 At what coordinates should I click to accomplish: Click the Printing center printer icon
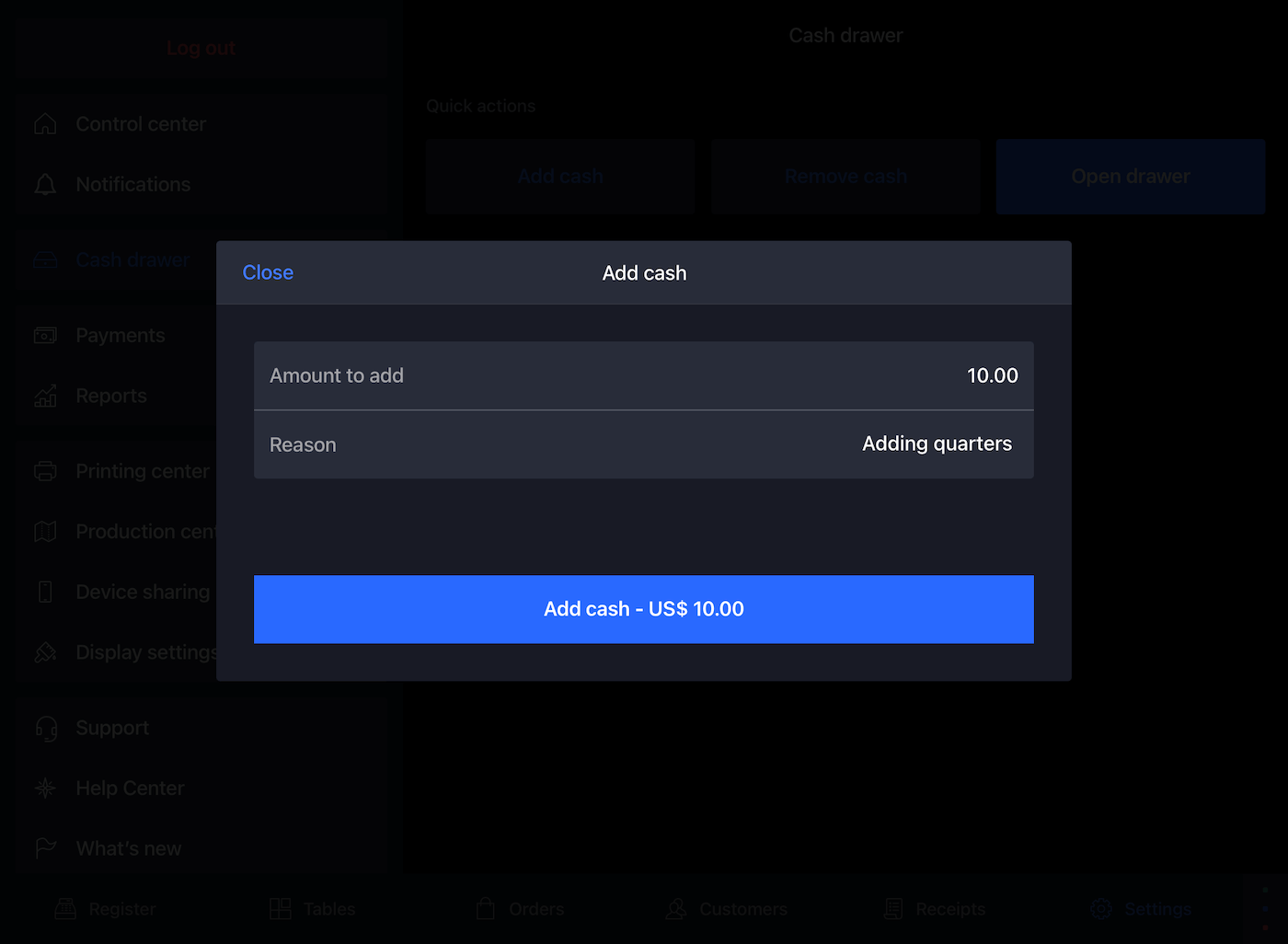pos(45,471)
